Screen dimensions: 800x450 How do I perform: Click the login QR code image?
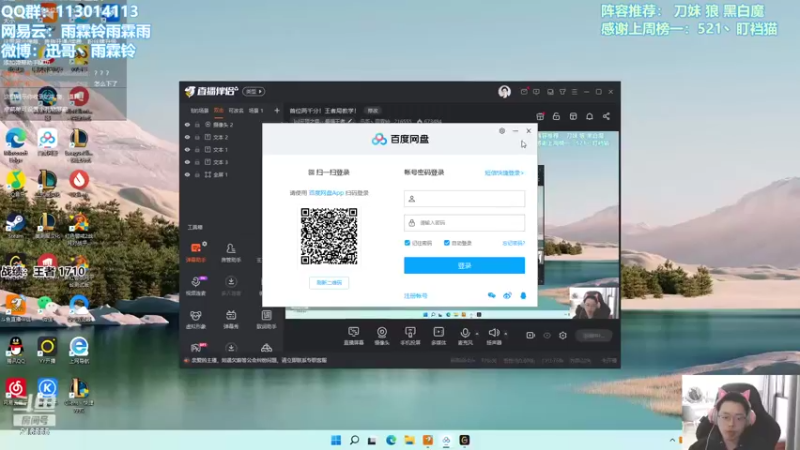click(329, 236)
